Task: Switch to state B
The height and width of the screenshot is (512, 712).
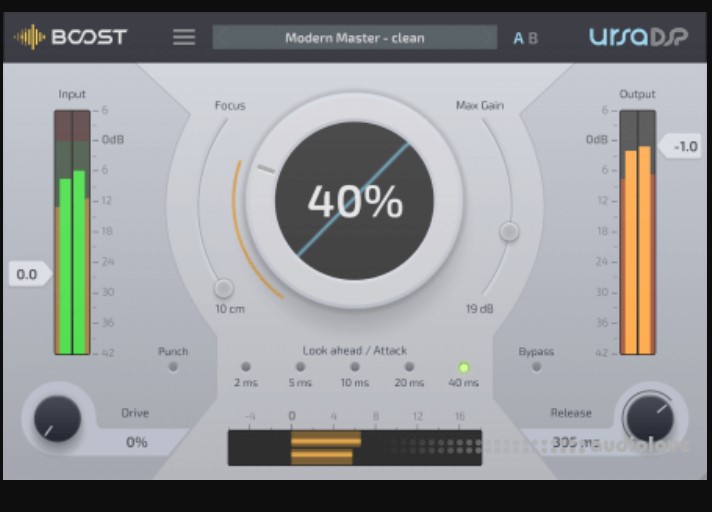Action: point(533,38)
